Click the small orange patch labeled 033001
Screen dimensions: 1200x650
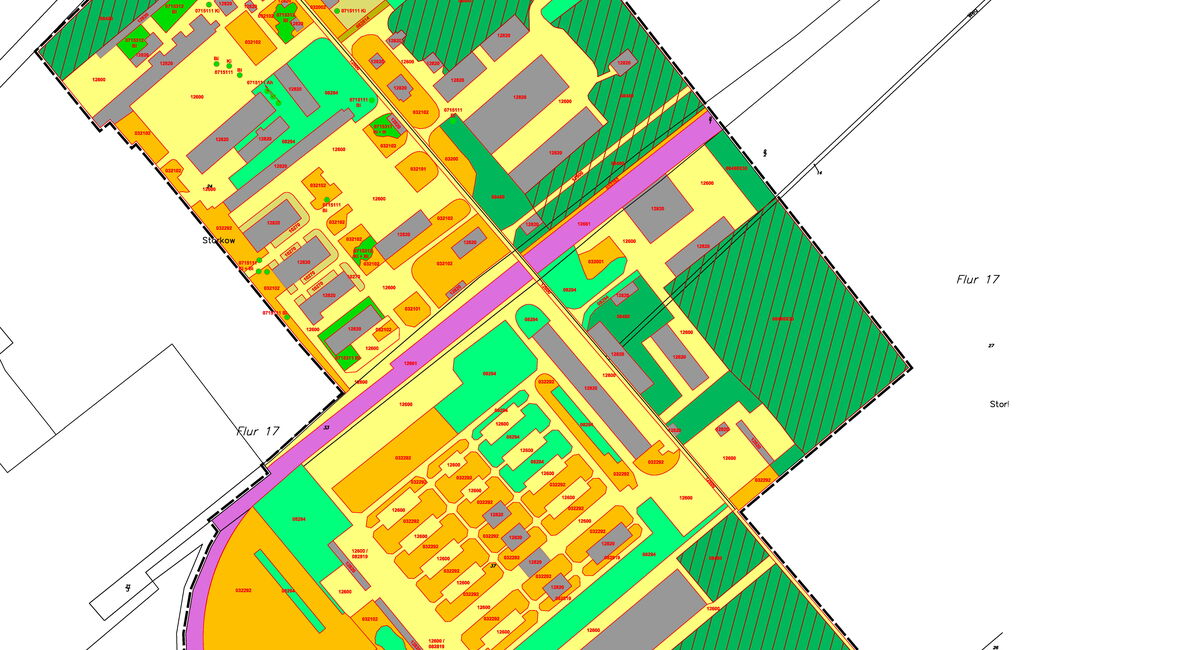[x=596, y=261]
